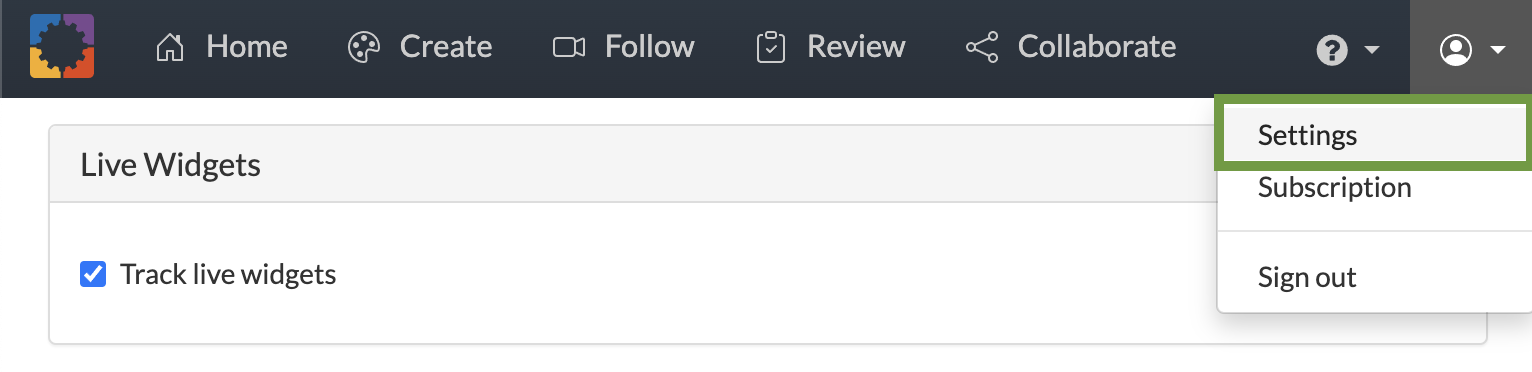Click the user profile avatar icon
This screenshot has height=372, width=1532.
pyautogui.click(x=1456, y=50)
